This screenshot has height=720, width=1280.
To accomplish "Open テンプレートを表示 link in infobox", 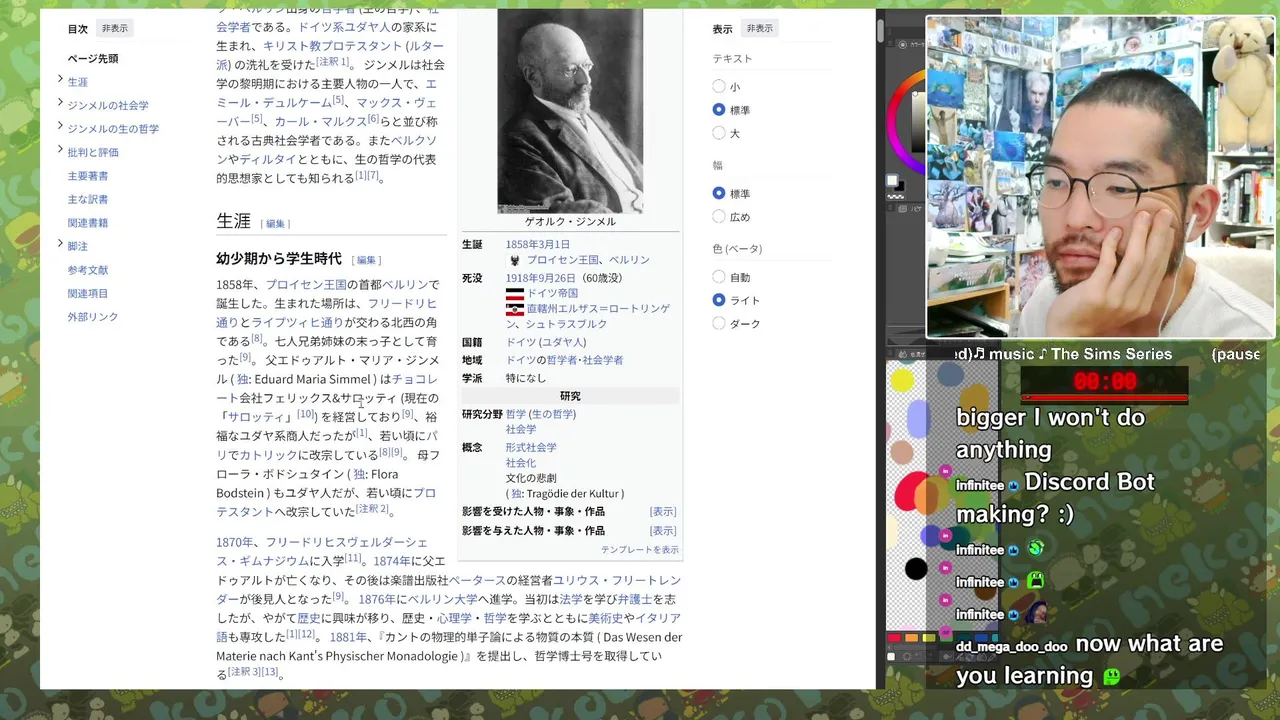I will 639,550.
